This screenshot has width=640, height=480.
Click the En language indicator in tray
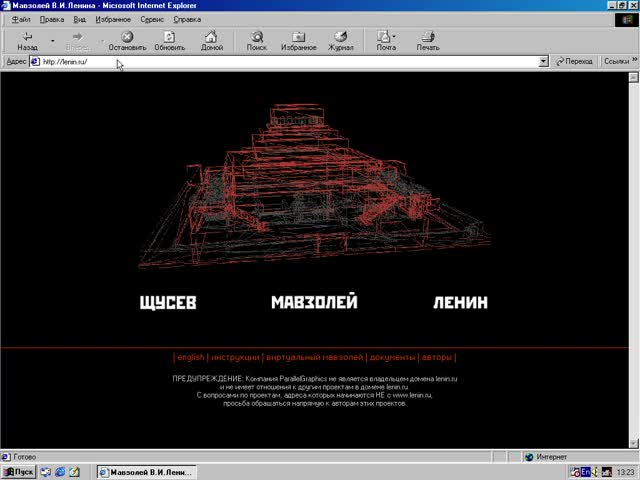tap(586, 472)
